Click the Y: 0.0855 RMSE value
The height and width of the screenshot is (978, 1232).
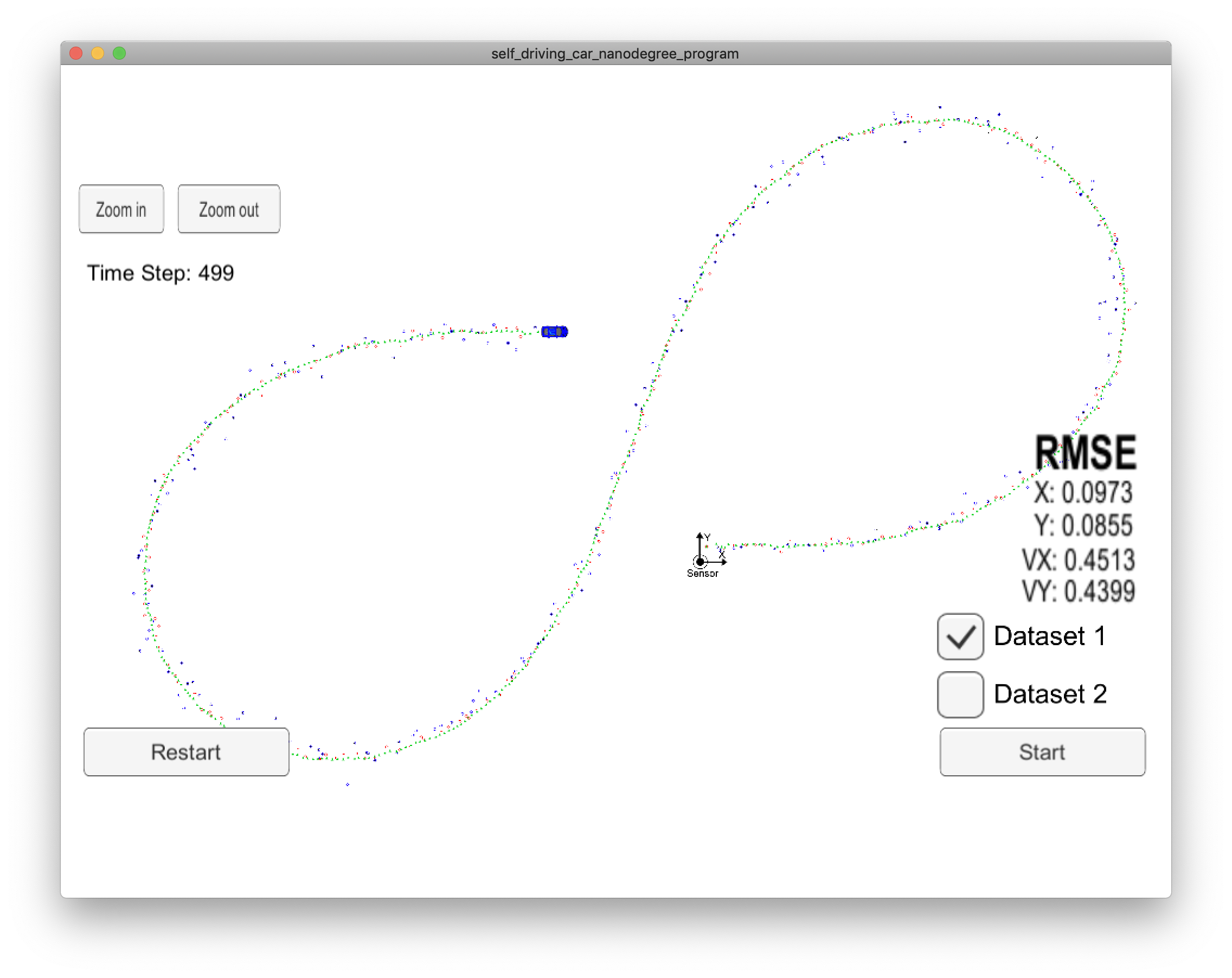coord(1083,525)
